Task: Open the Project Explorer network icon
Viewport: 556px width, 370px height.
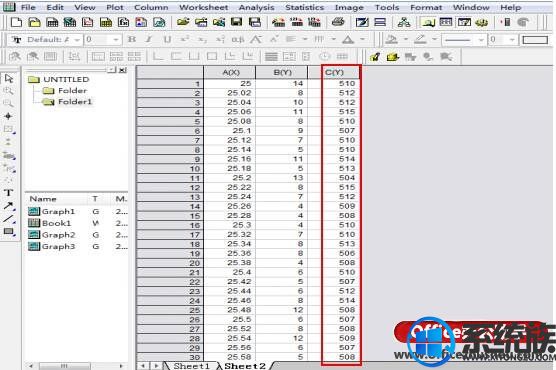Action: (x=404, y=22)
